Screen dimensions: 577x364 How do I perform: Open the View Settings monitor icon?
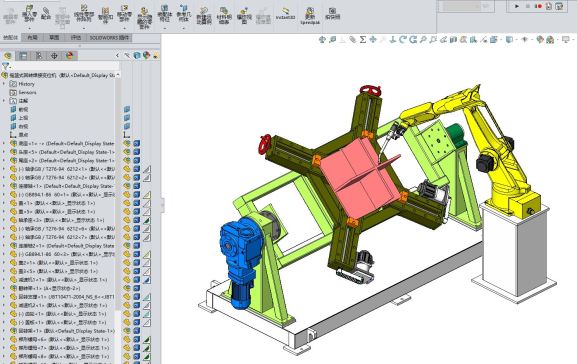click(566, 39)
